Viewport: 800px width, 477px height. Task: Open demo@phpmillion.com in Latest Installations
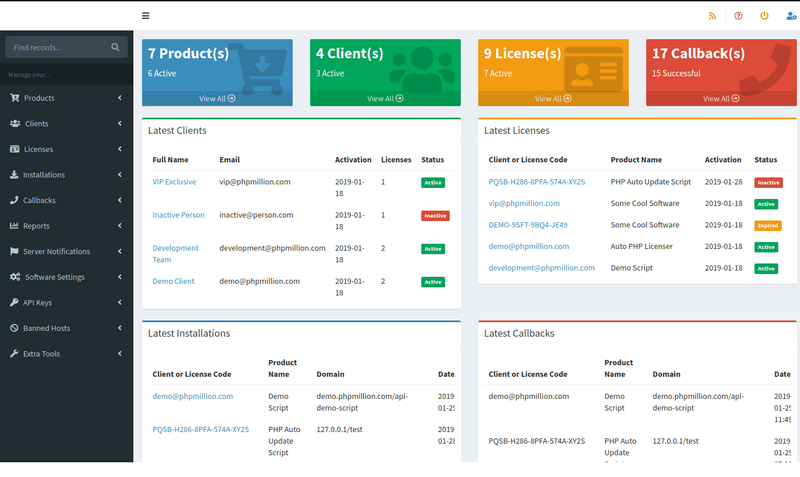tap(192, 396)
